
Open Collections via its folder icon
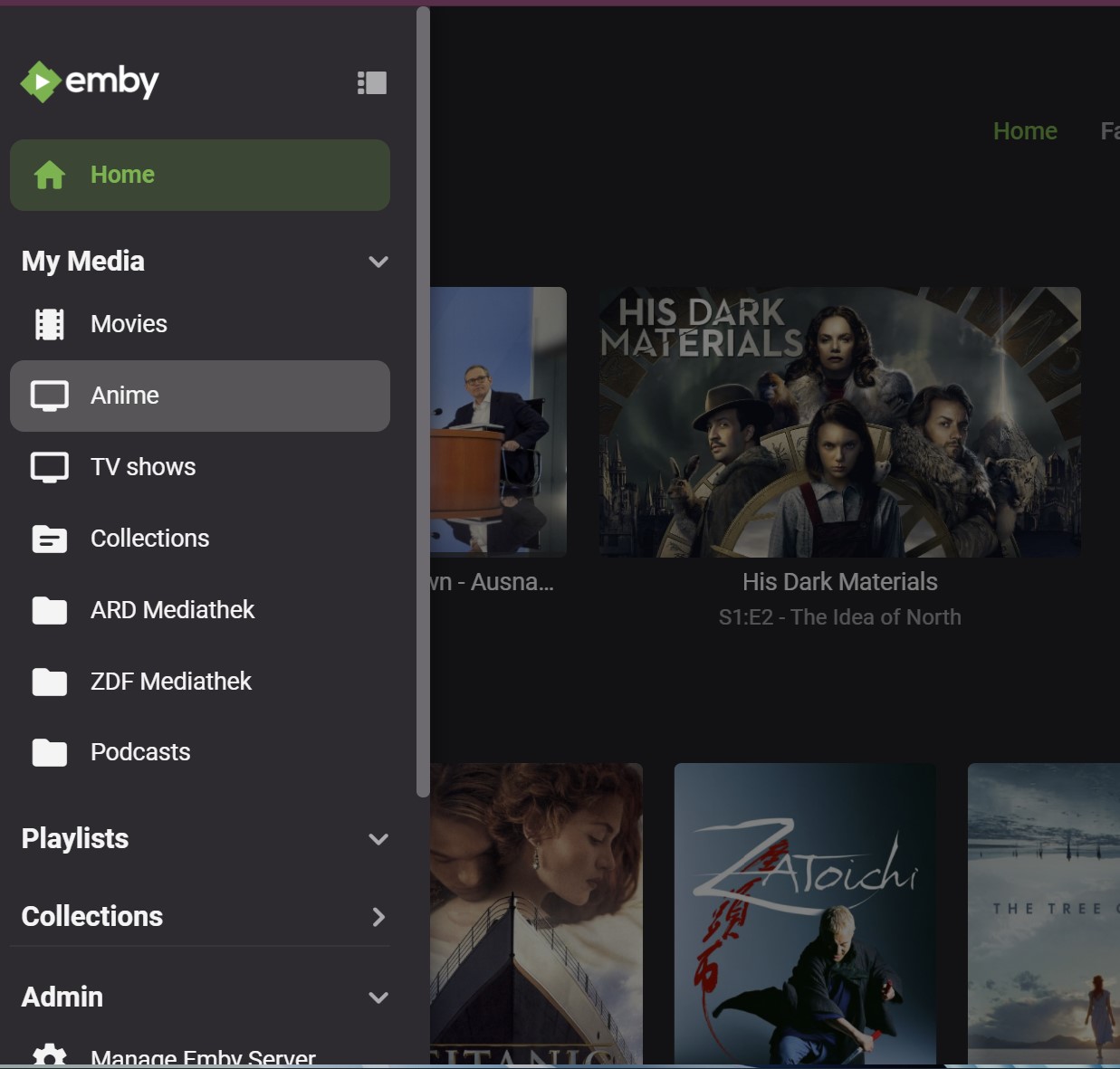coord(50,538)
